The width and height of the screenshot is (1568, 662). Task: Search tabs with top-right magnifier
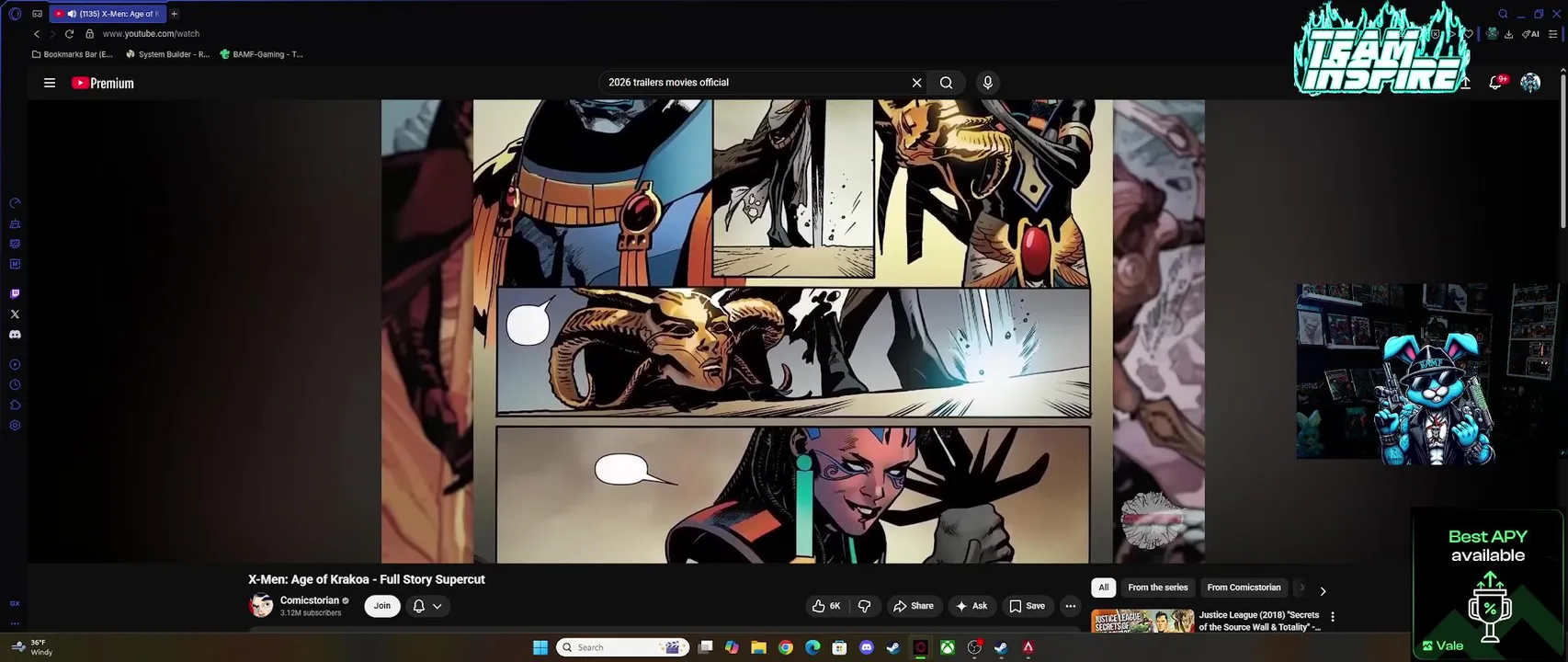click(1503, 14)
